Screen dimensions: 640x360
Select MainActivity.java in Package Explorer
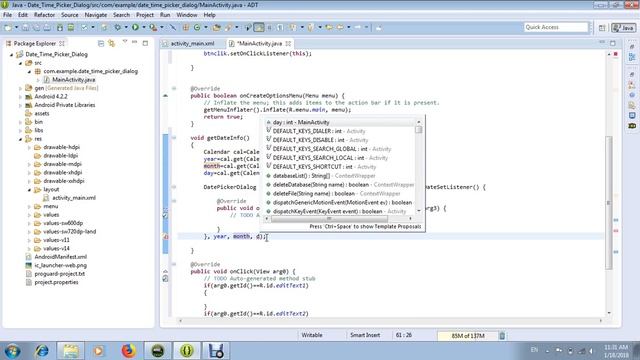pos(73,80)
